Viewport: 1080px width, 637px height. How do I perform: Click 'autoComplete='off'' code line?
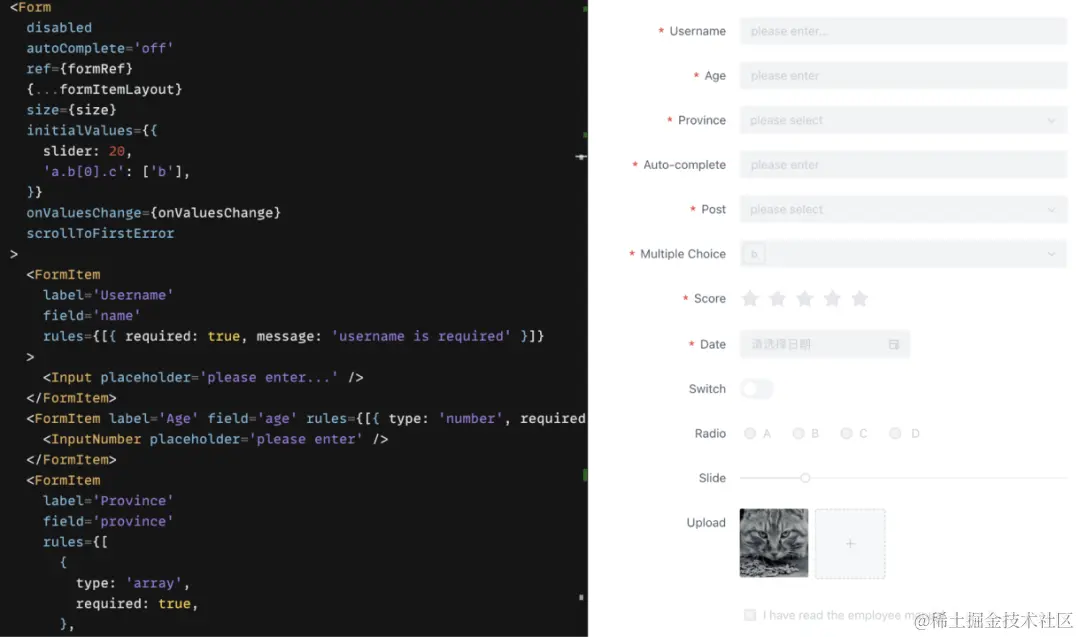100,48
